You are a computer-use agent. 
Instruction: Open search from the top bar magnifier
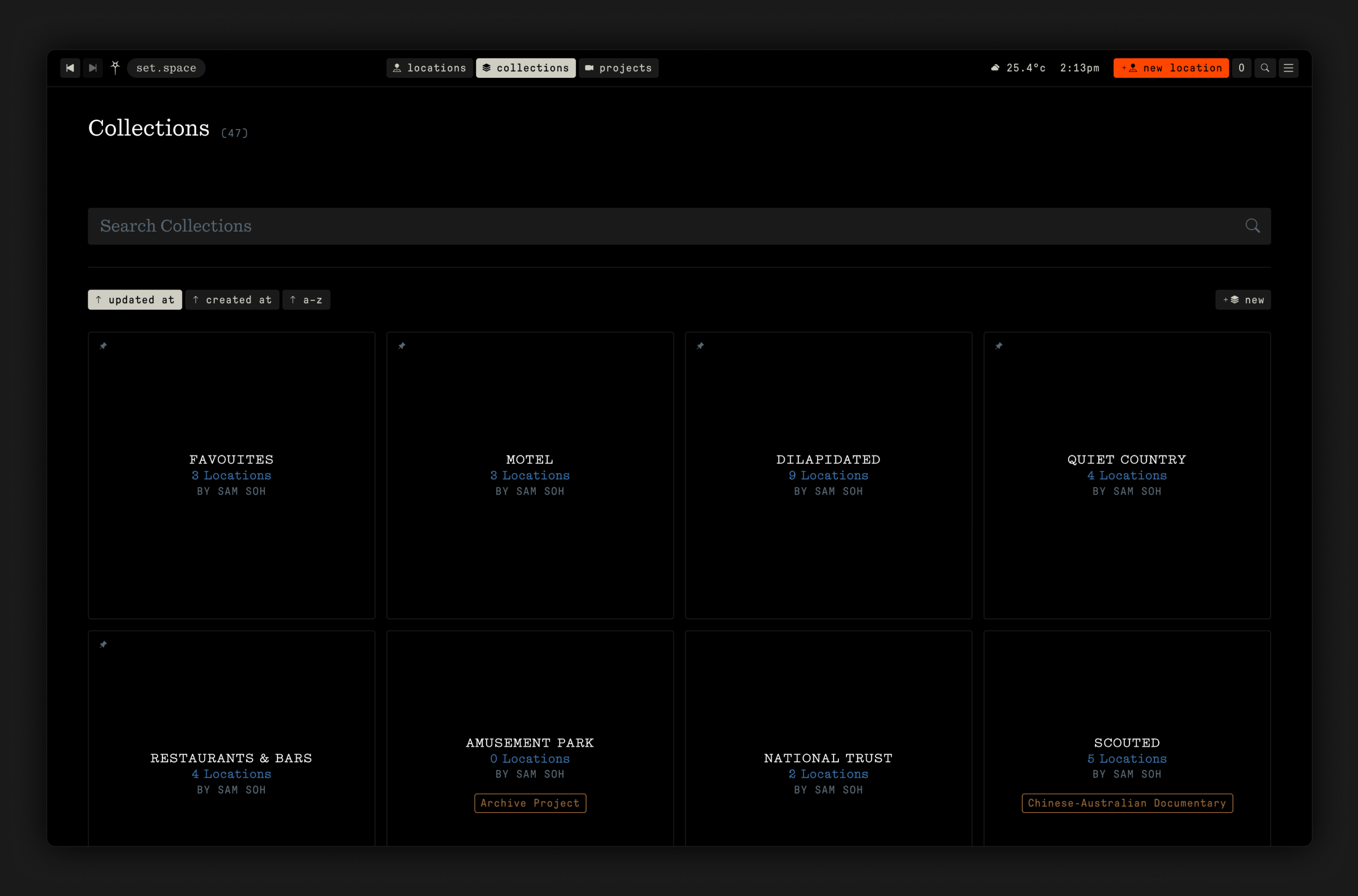pyautogui.click(x=1265, y=68)
